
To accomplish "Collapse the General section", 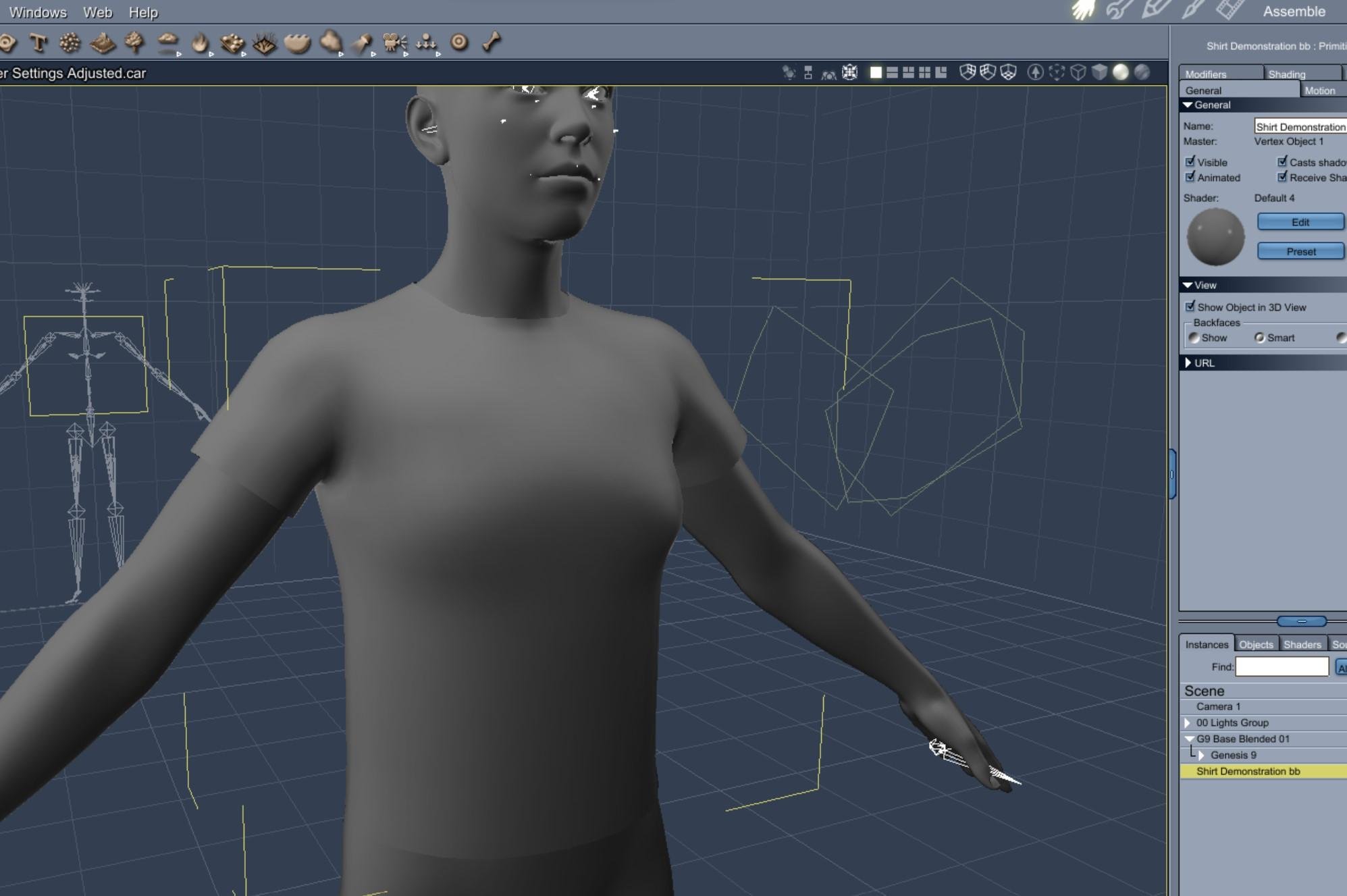I will pyautogui.click(x=1188, y=105).
